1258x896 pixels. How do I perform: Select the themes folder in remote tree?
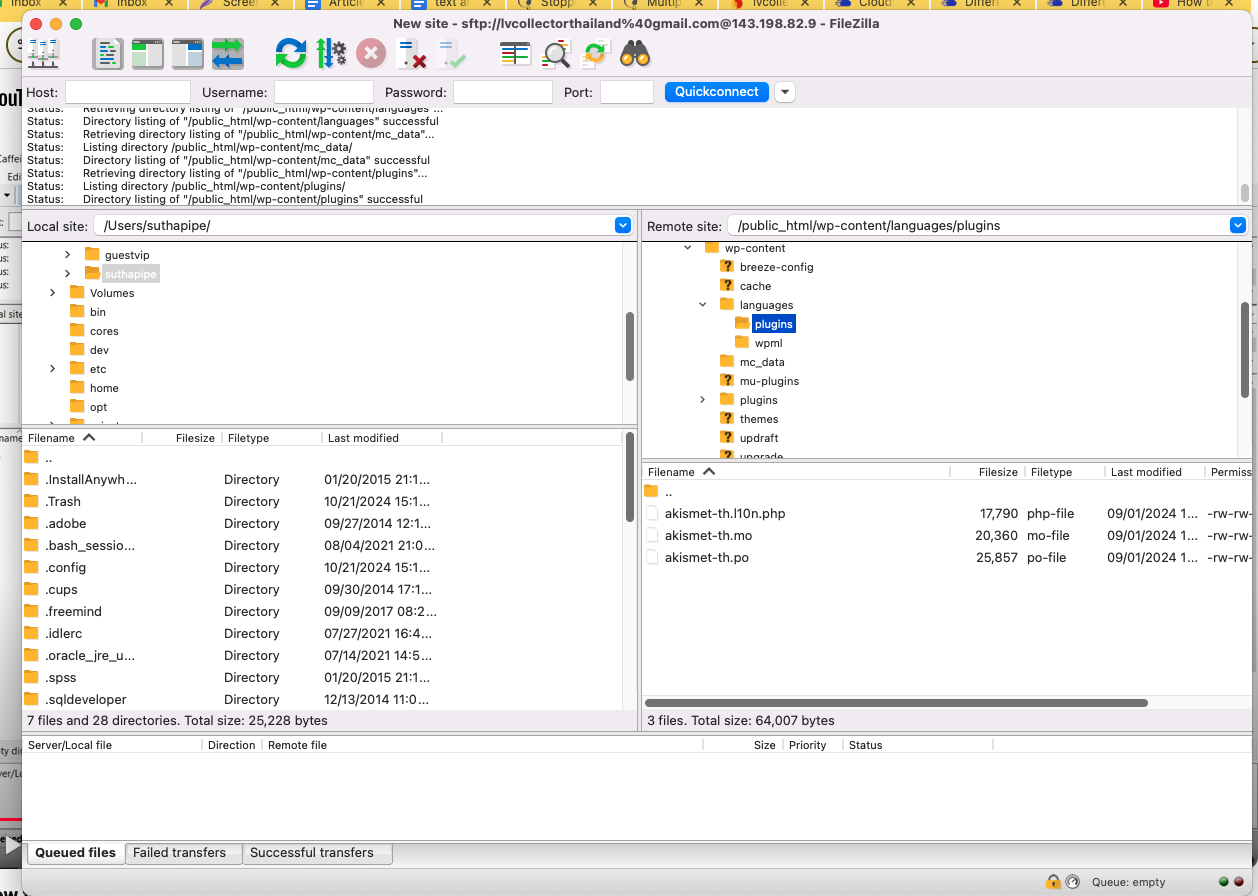759,419
